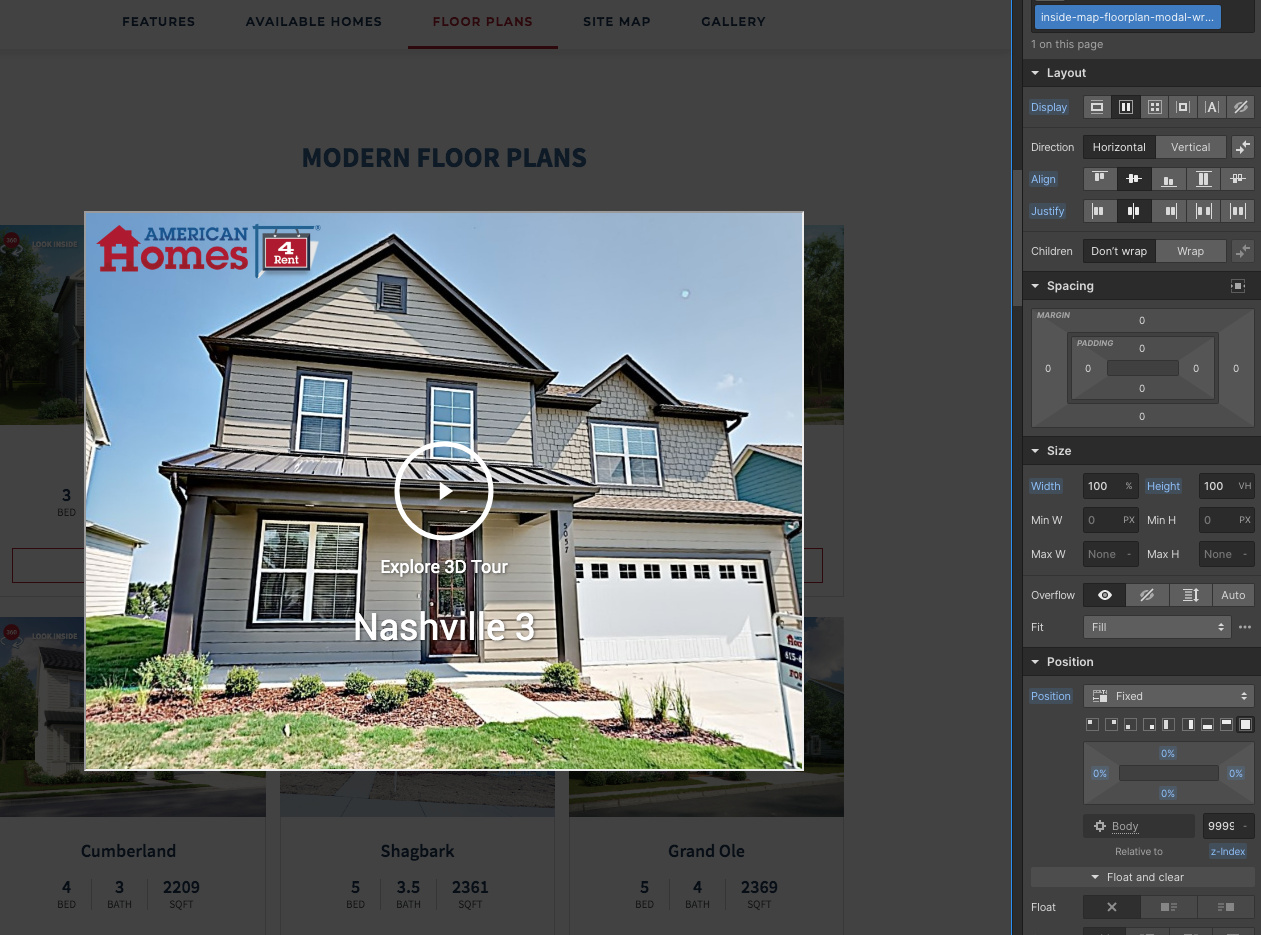
Task: Click the spacing box-model icon in Spacing header
Action: tap(1238, 286)
